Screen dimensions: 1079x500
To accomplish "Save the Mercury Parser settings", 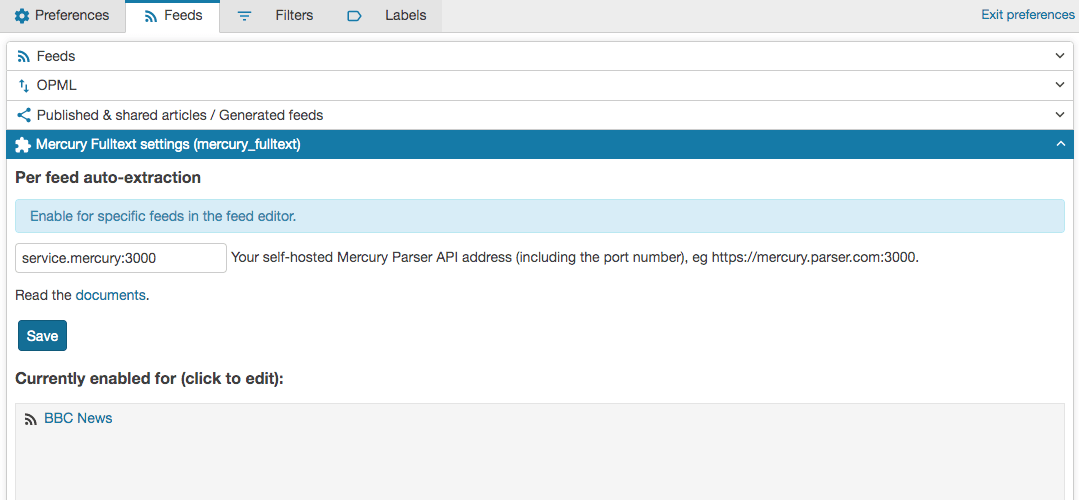I will [x=42, y=336].
